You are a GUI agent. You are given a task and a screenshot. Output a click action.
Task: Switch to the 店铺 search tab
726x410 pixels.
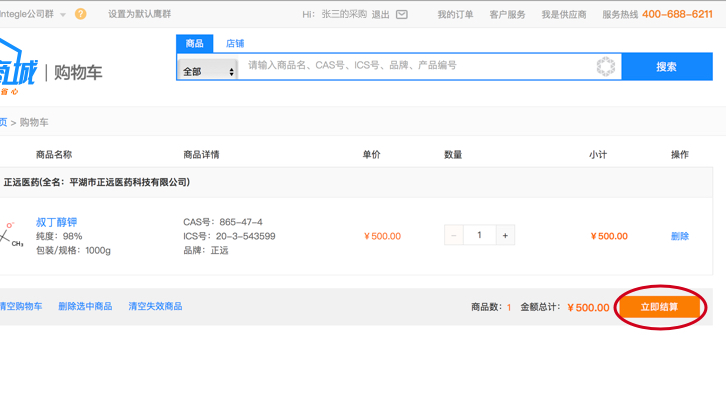point(235,43)
